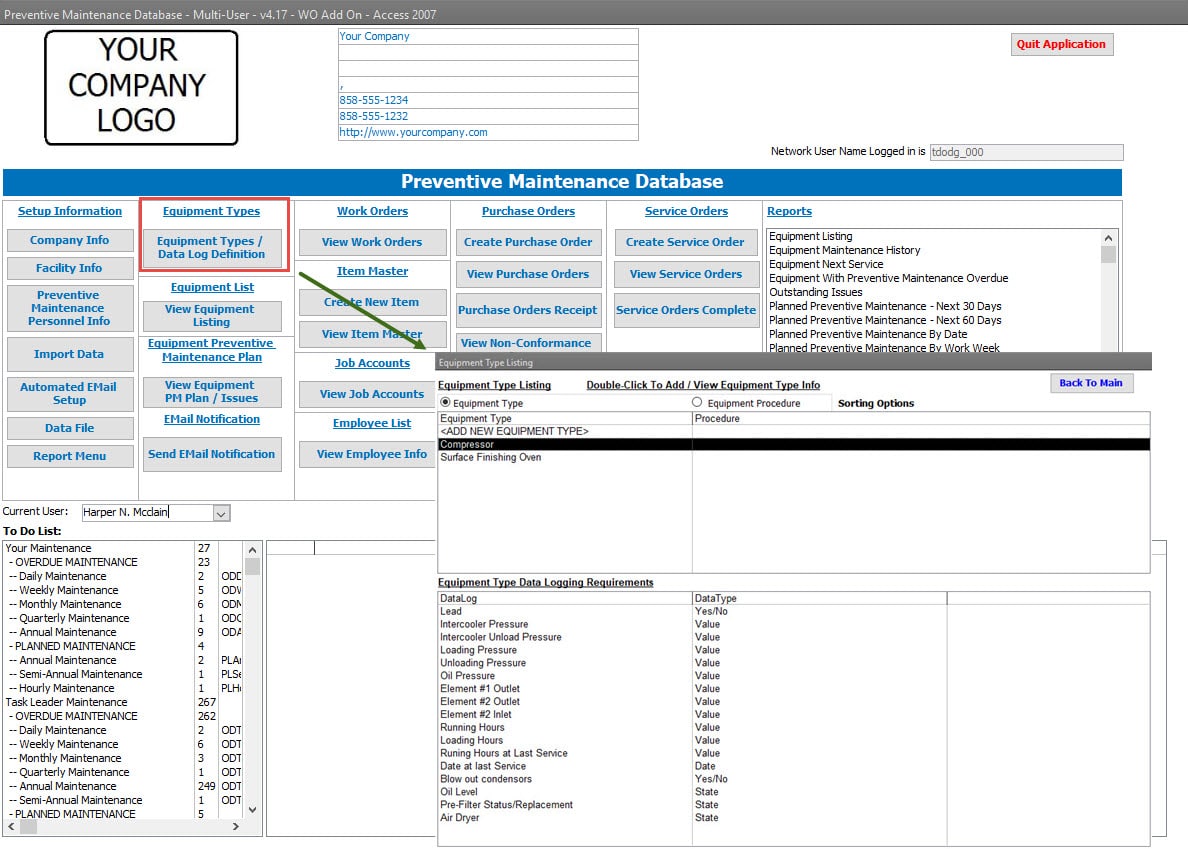Select Hourly Maintenance to-do row
This screenshot has width=1188, height=849.
123,688
